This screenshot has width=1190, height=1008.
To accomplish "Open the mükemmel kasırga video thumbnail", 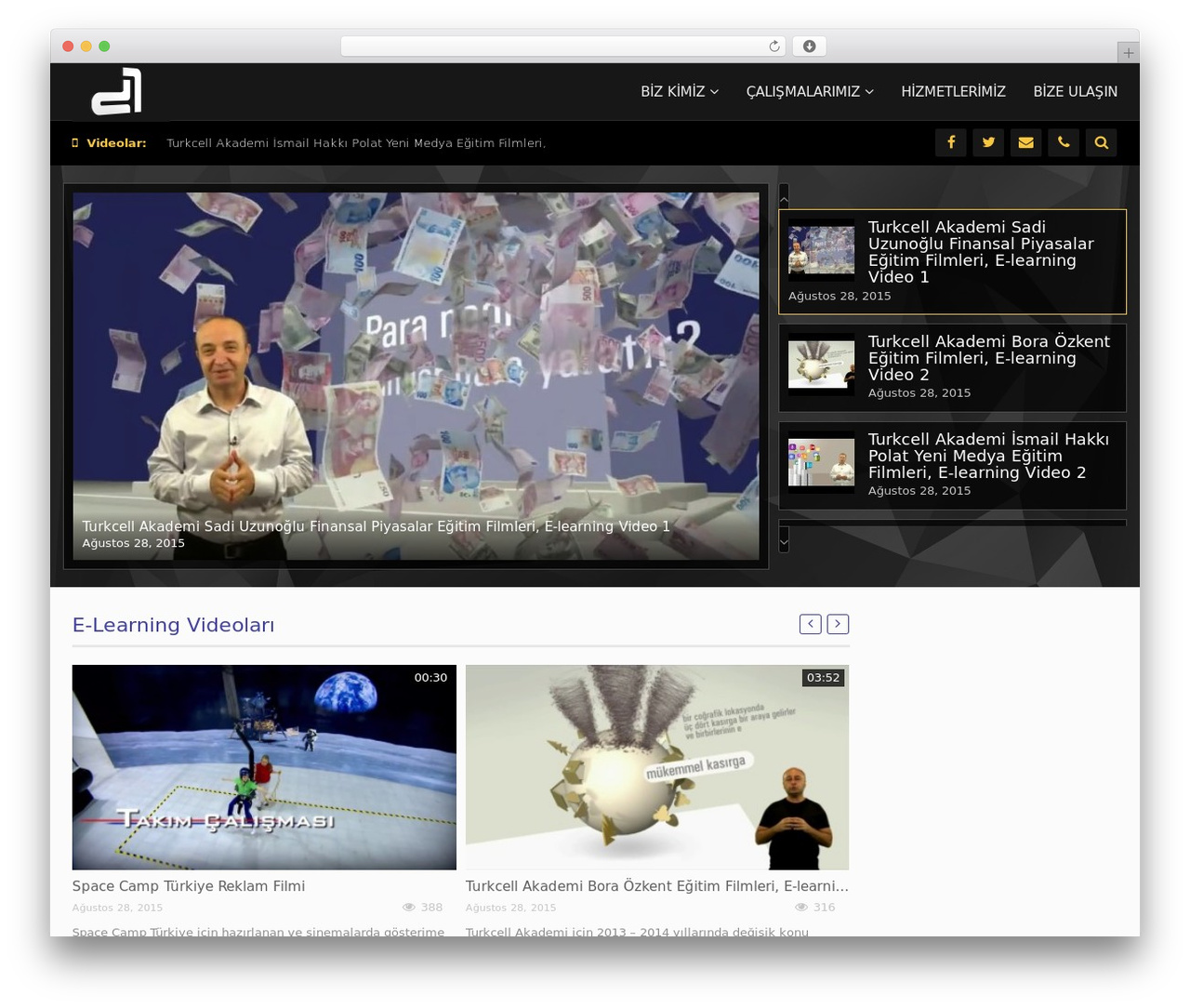I will coord(657,767).
